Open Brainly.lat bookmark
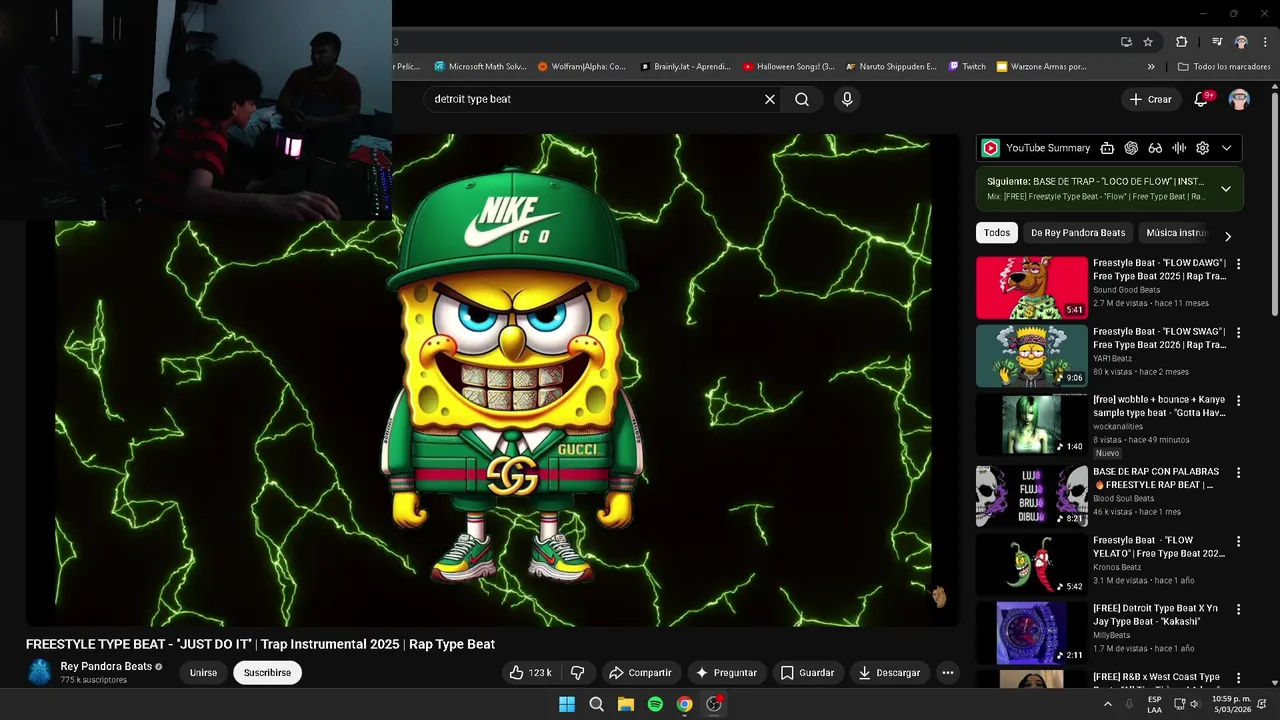Screen dimensions: 1280x720 687,67
